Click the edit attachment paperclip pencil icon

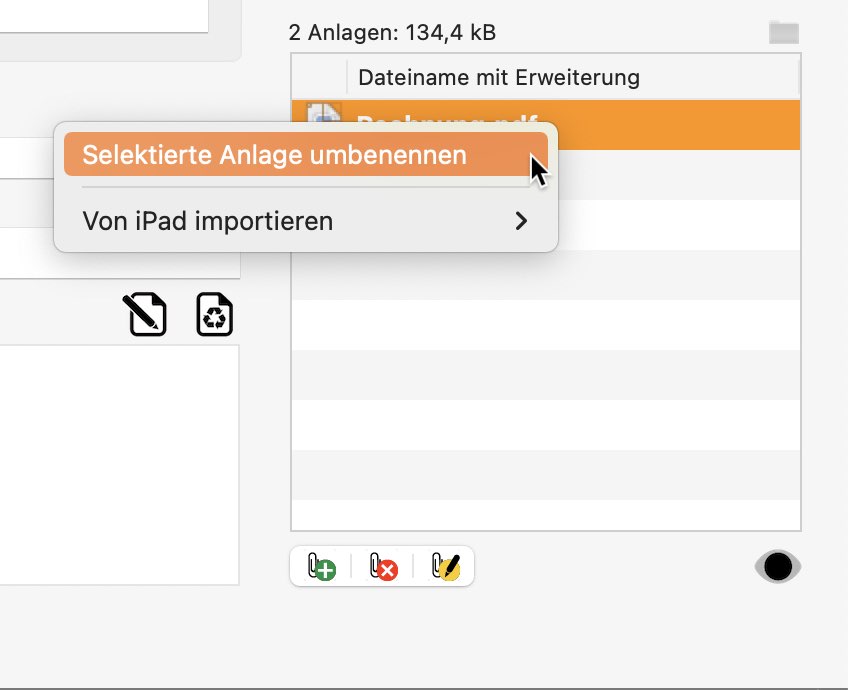[445, 567]
